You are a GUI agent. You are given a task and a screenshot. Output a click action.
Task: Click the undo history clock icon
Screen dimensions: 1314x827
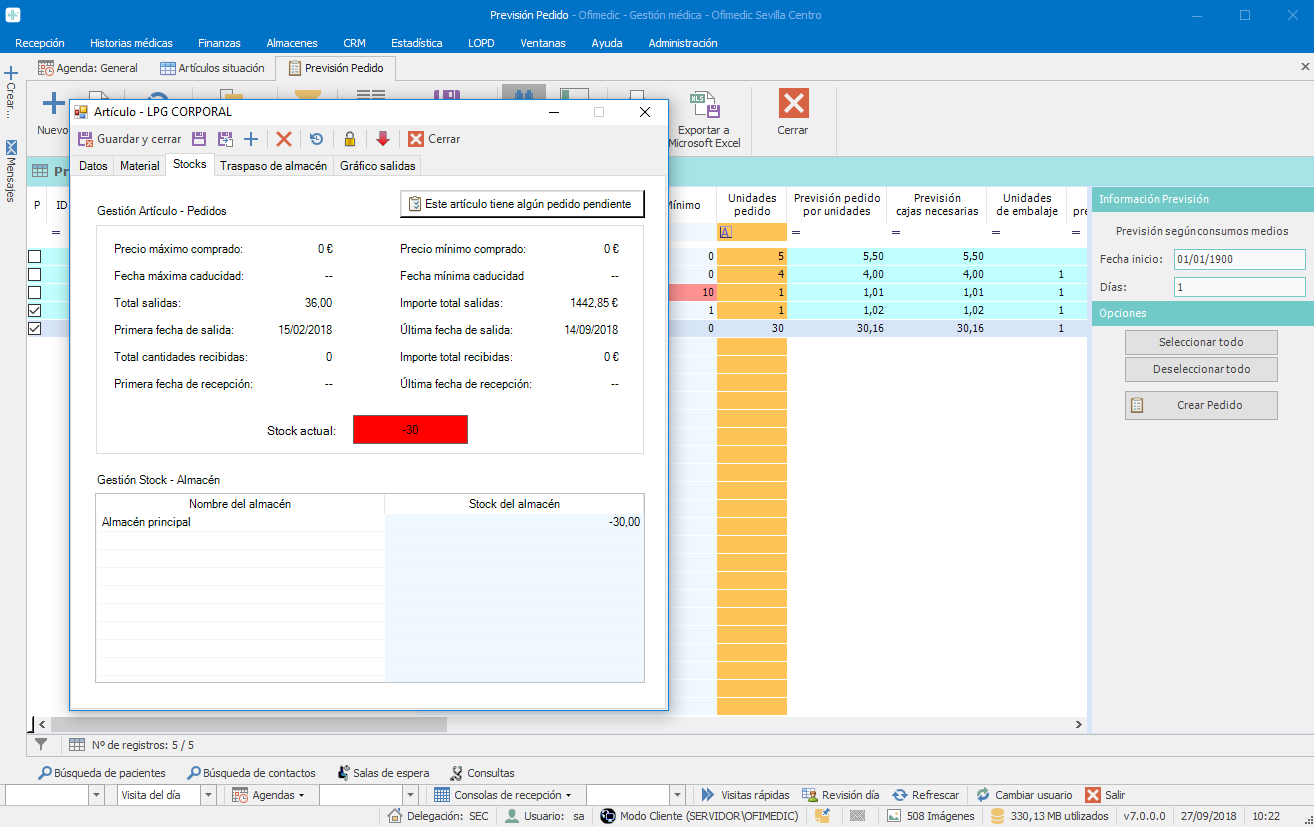[316, 139]
